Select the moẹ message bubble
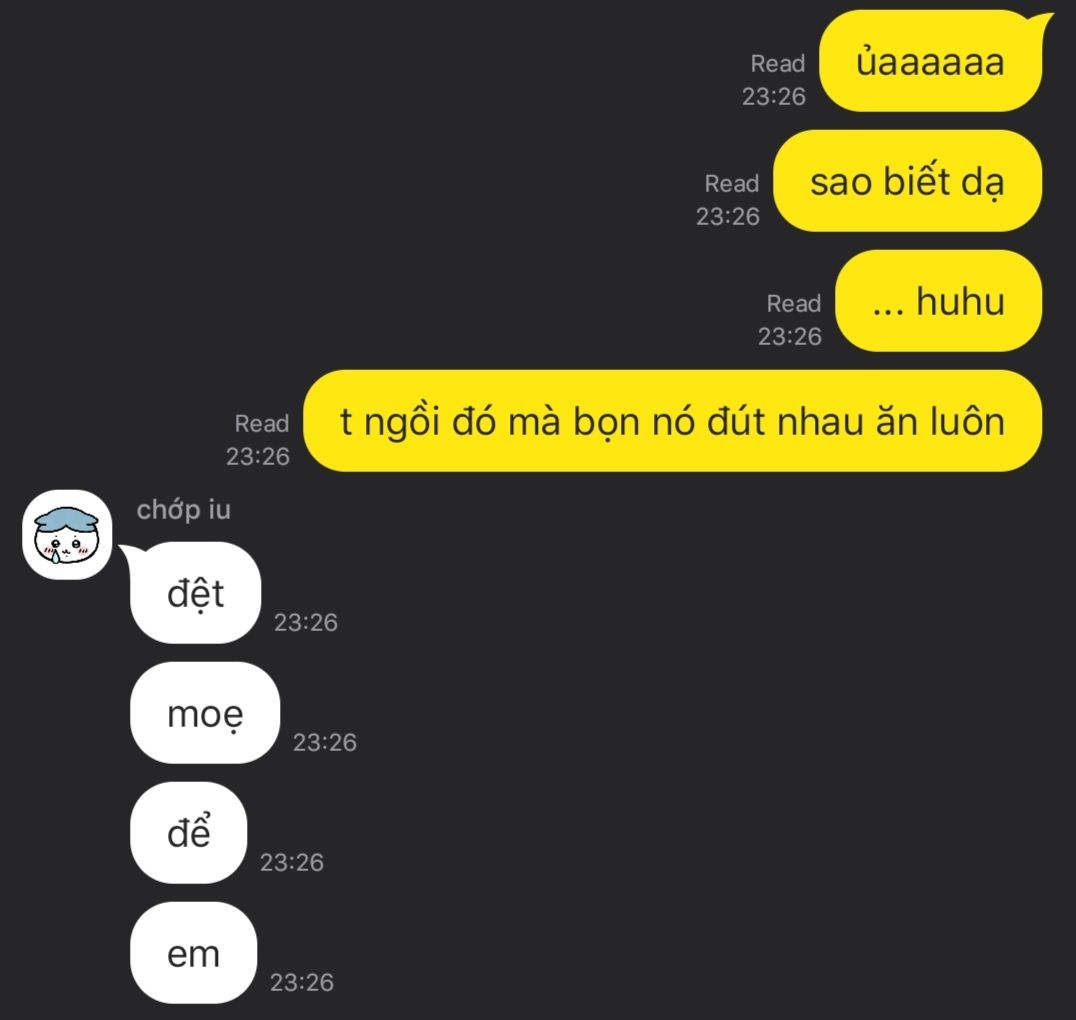The image size is (1076, 1020). coord(204,712)
